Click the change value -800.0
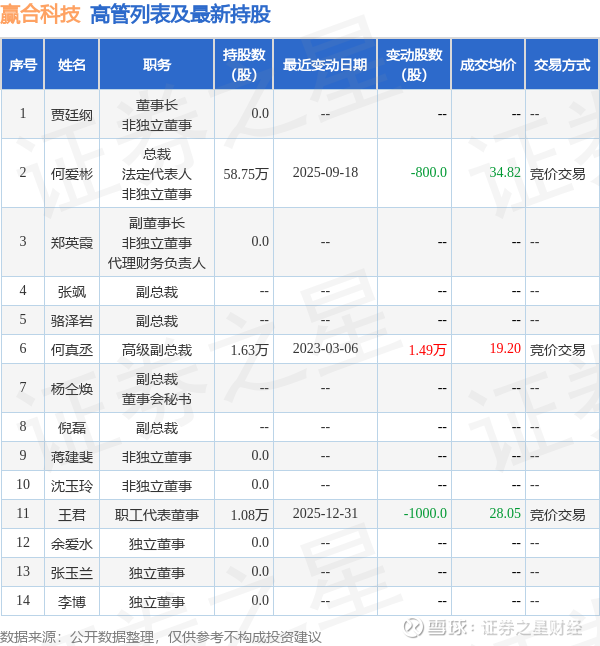Image resolution: width=600 pixels, height=646 pixels. [x=429, y=172]
